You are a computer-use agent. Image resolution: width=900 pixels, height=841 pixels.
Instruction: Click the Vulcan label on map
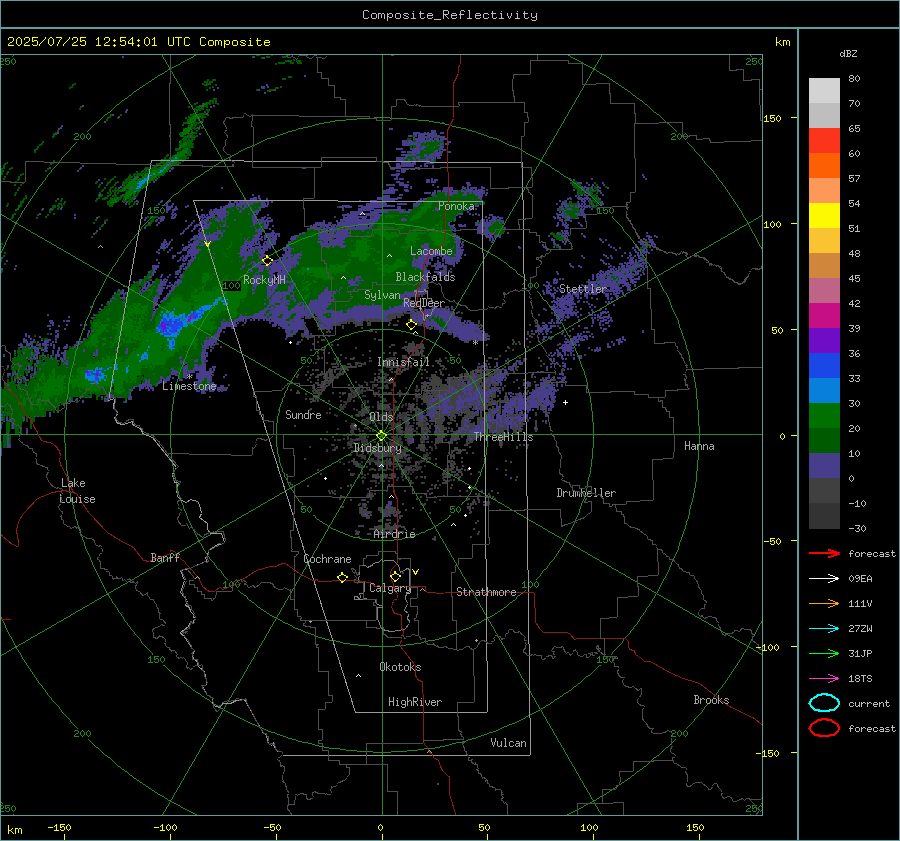(509, 743)
